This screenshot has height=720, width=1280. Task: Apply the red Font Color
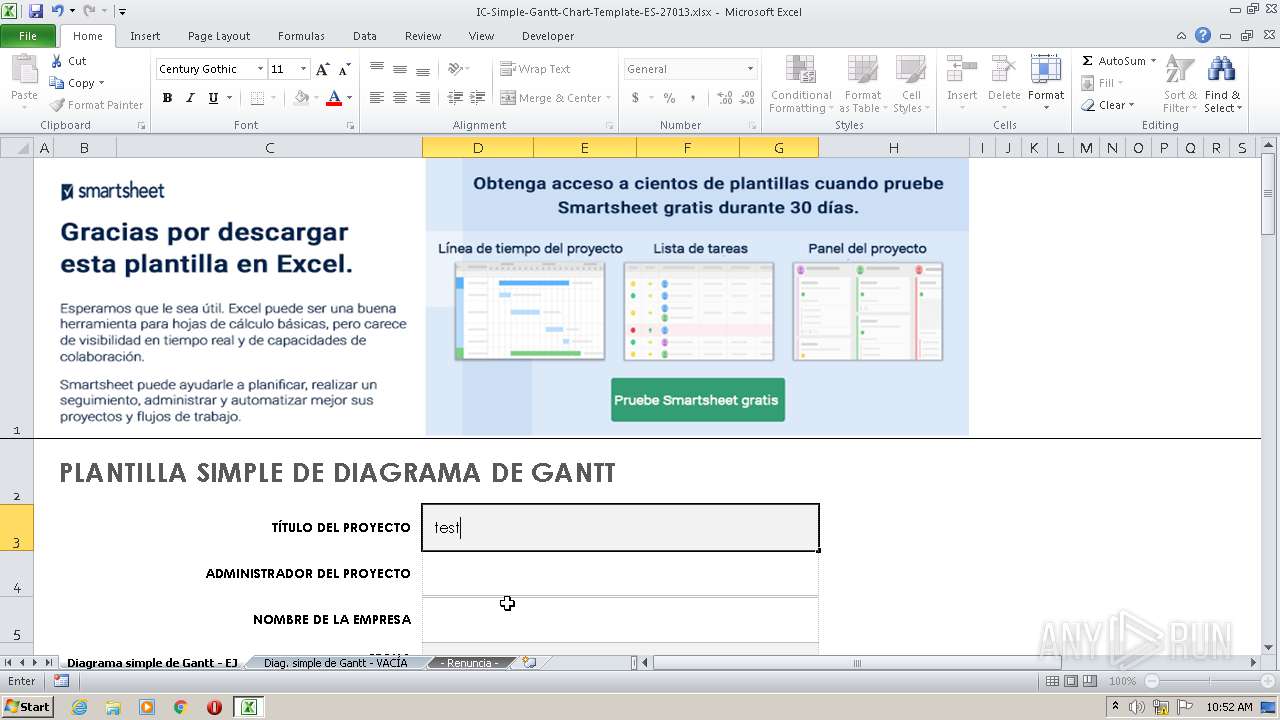(x=334, y=98)
